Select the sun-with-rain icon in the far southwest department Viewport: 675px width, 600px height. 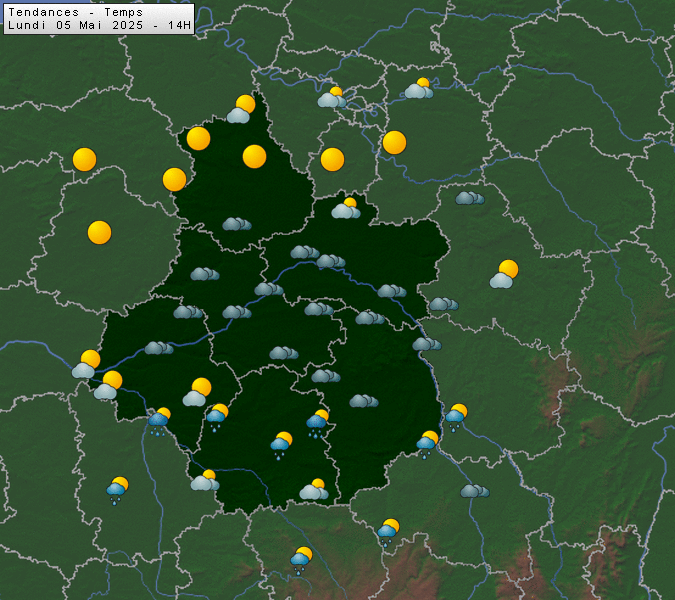(x=117, y=491)
